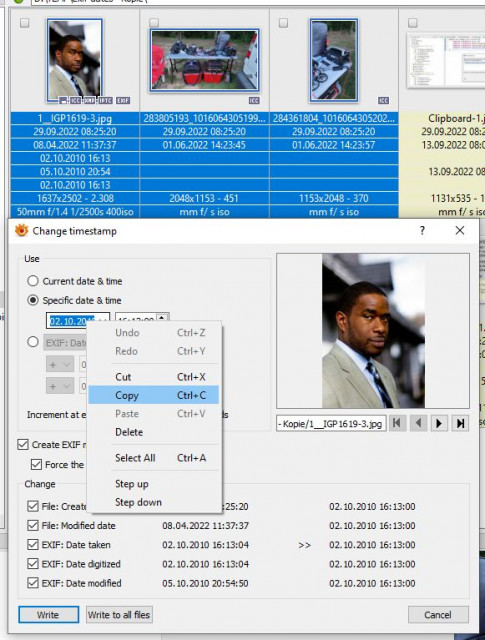Toggle the Force the checkbox

point(36,464)
